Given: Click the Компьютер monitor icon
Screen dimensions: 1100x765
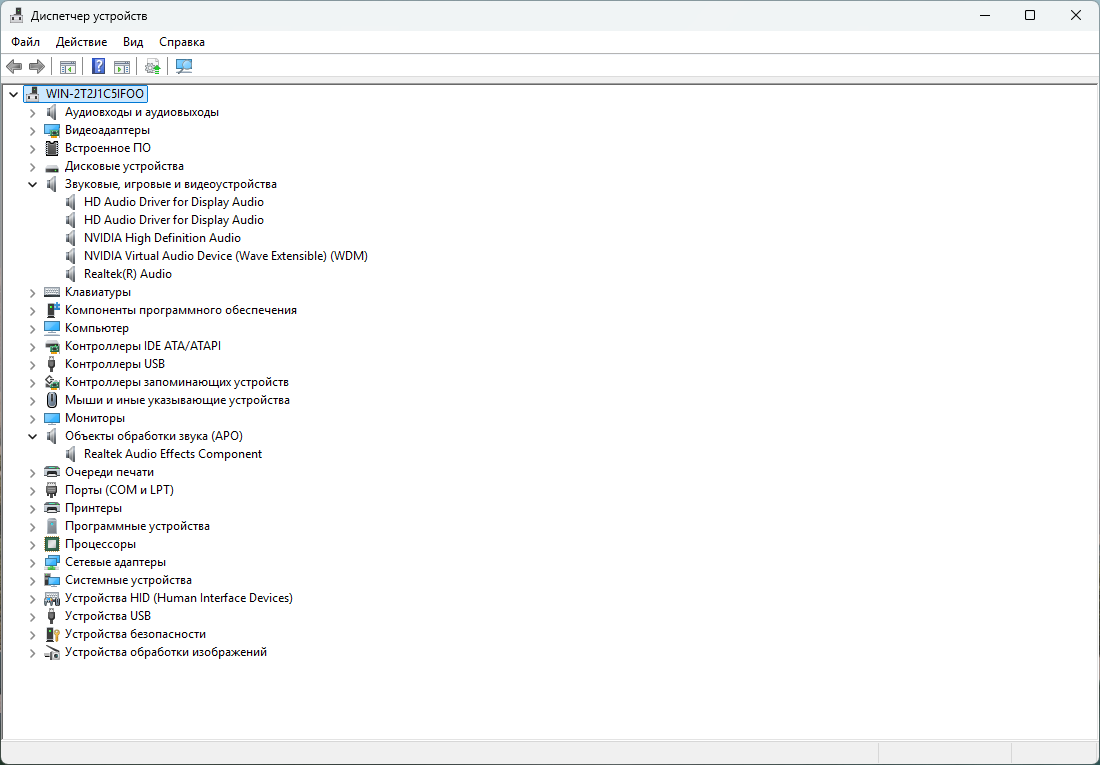Looking at the screenshot, I should click(x=52, y=328).
